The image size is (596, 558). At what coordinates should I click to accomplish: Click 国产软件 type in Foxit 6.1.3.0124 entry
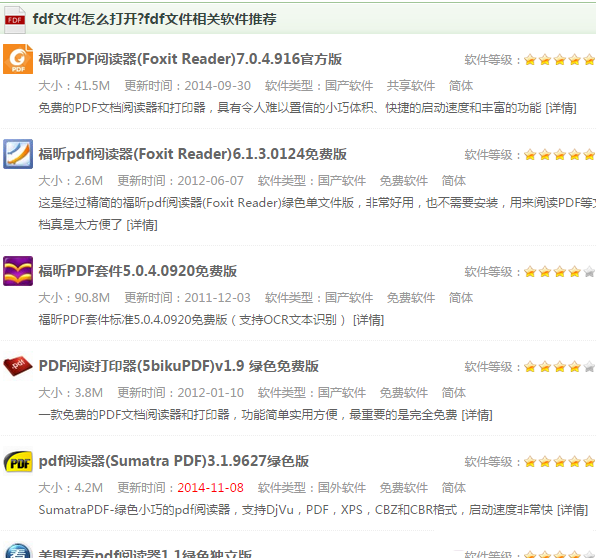342,181
